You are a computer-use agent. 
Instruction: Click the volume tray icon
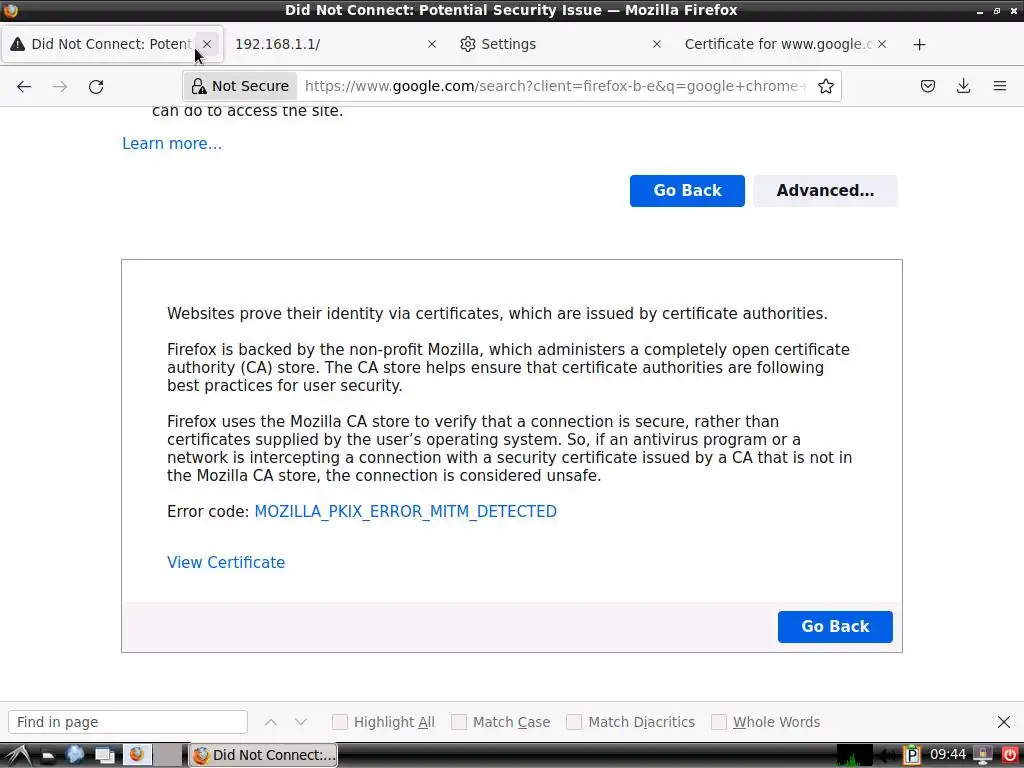(x=887, y=755)
